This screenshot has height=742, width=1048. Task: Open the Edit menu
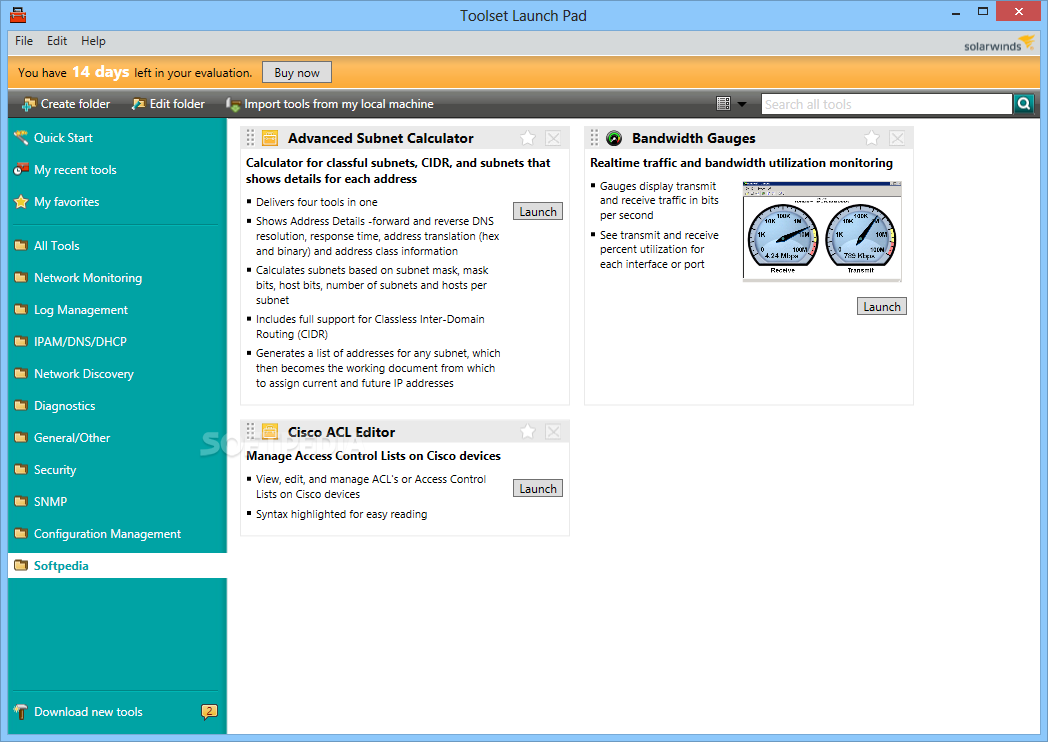[57, 41]
